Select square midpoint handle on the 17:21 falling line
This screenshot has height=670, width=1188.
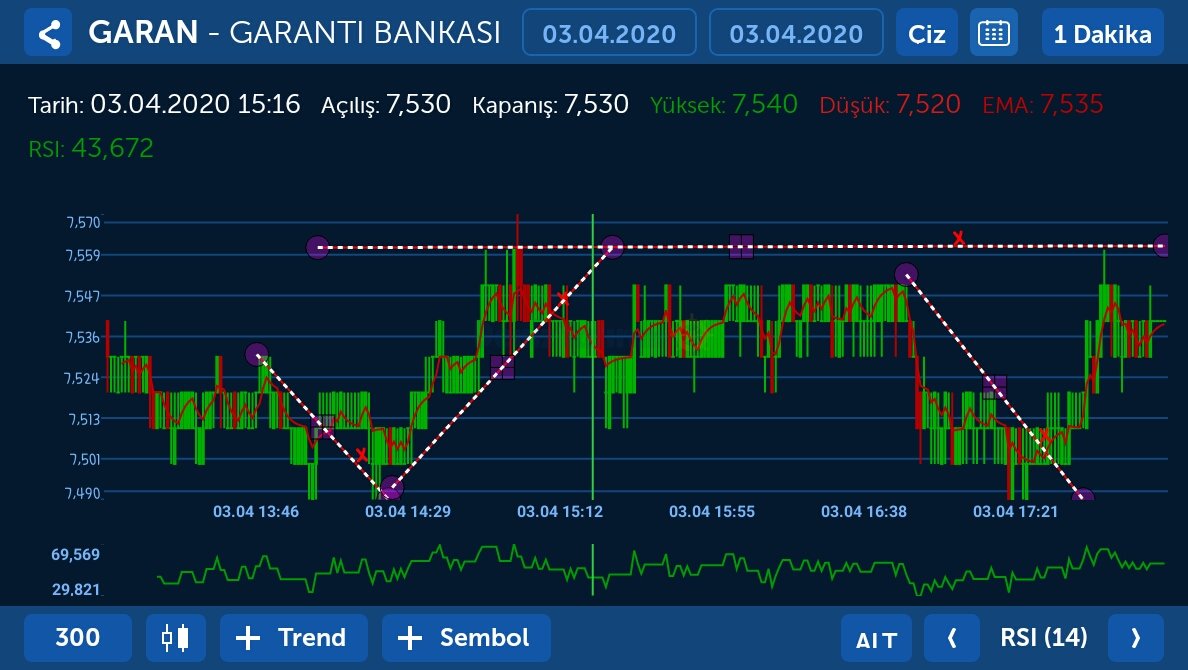tap(995, 387)
